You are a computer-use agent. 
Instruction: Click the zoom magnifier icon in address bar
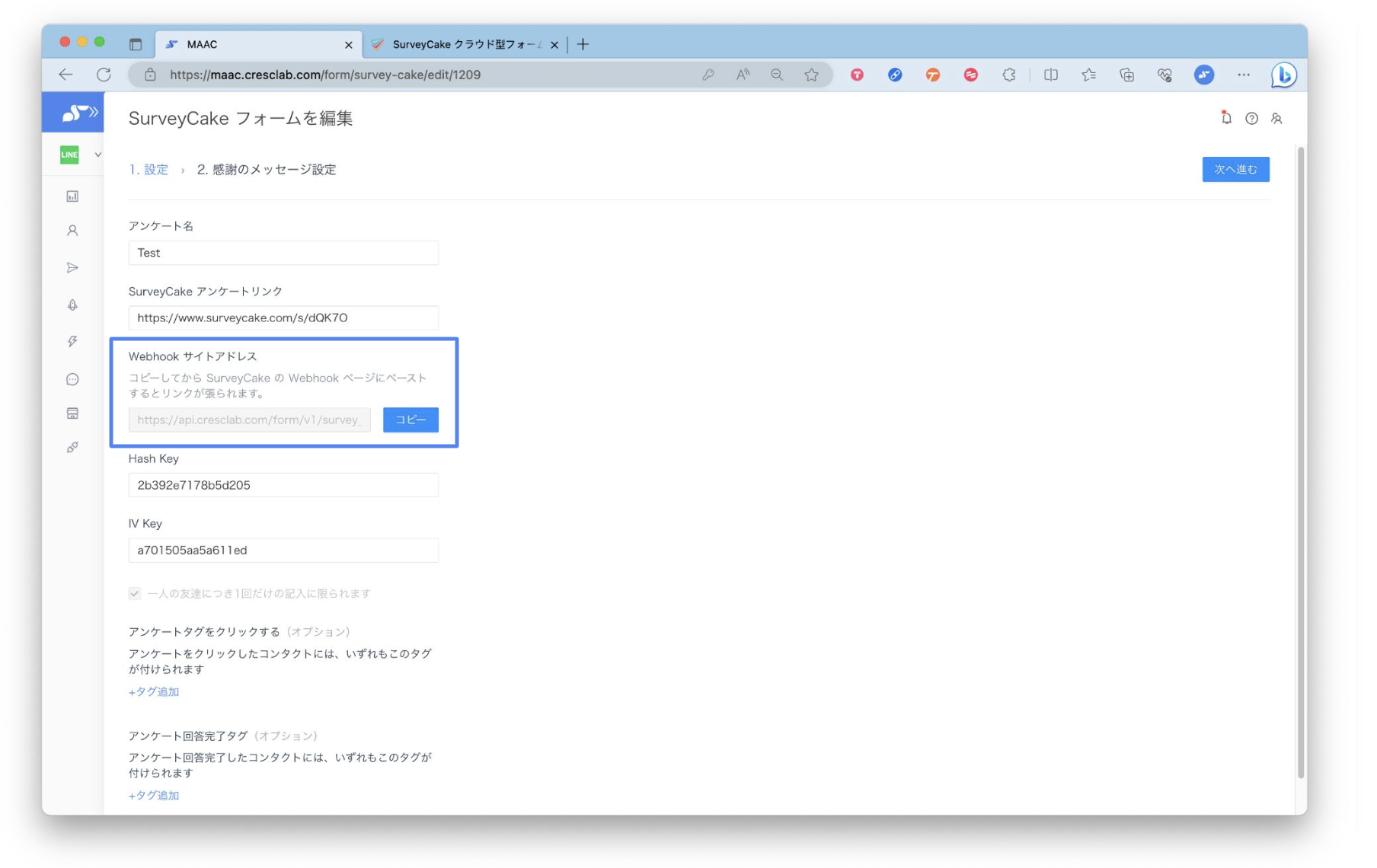pos(777,75)
